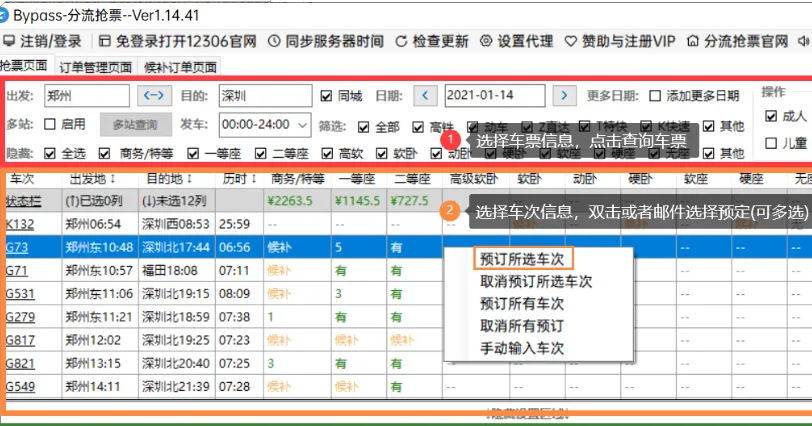Open train G279 link
This screenshot has width=812, height=426.
pos(20,317)
